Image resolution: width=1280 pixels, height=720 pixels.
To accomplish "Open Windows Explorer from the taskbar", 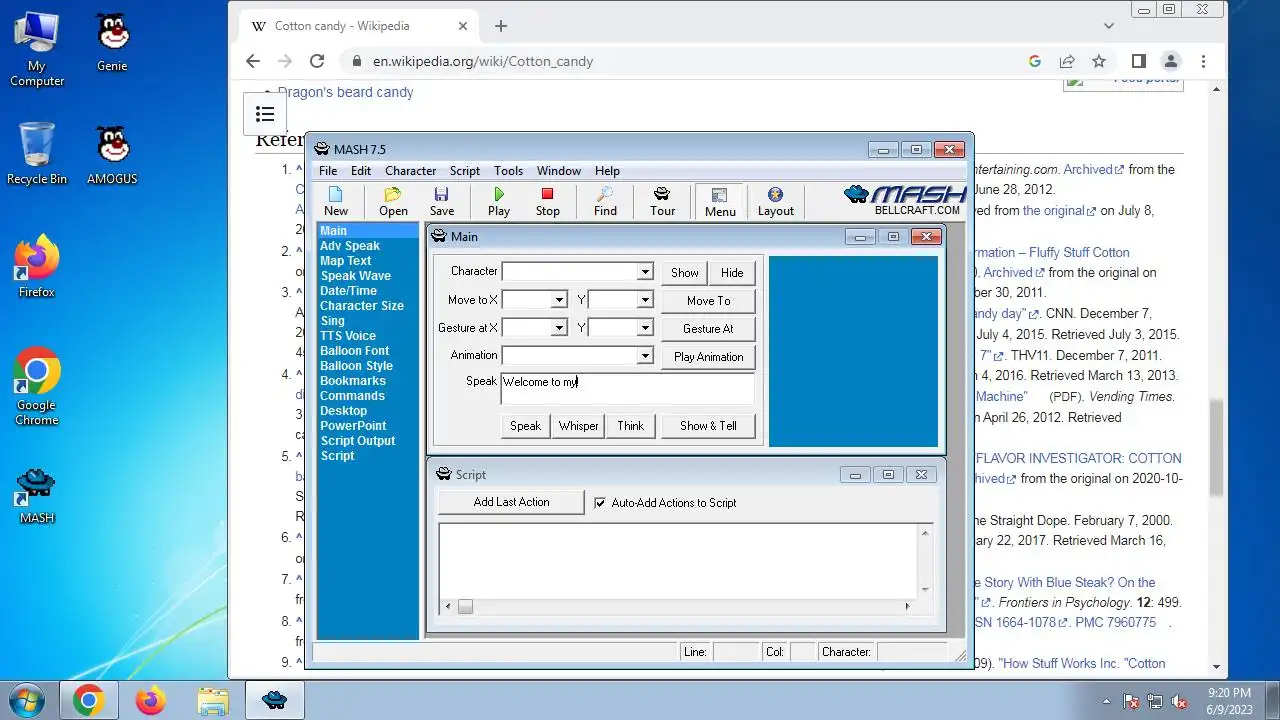I will (213, 701).
